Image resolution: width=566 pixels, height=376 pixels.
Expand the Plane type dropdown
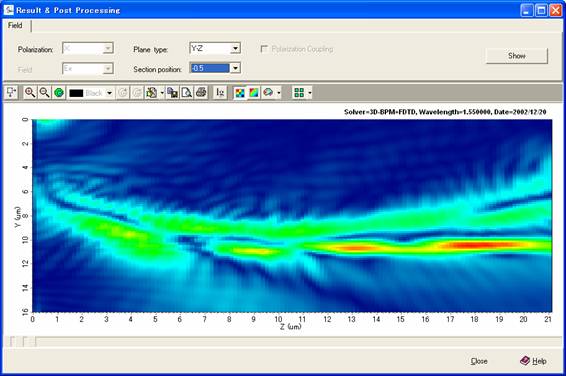[235, 48]
